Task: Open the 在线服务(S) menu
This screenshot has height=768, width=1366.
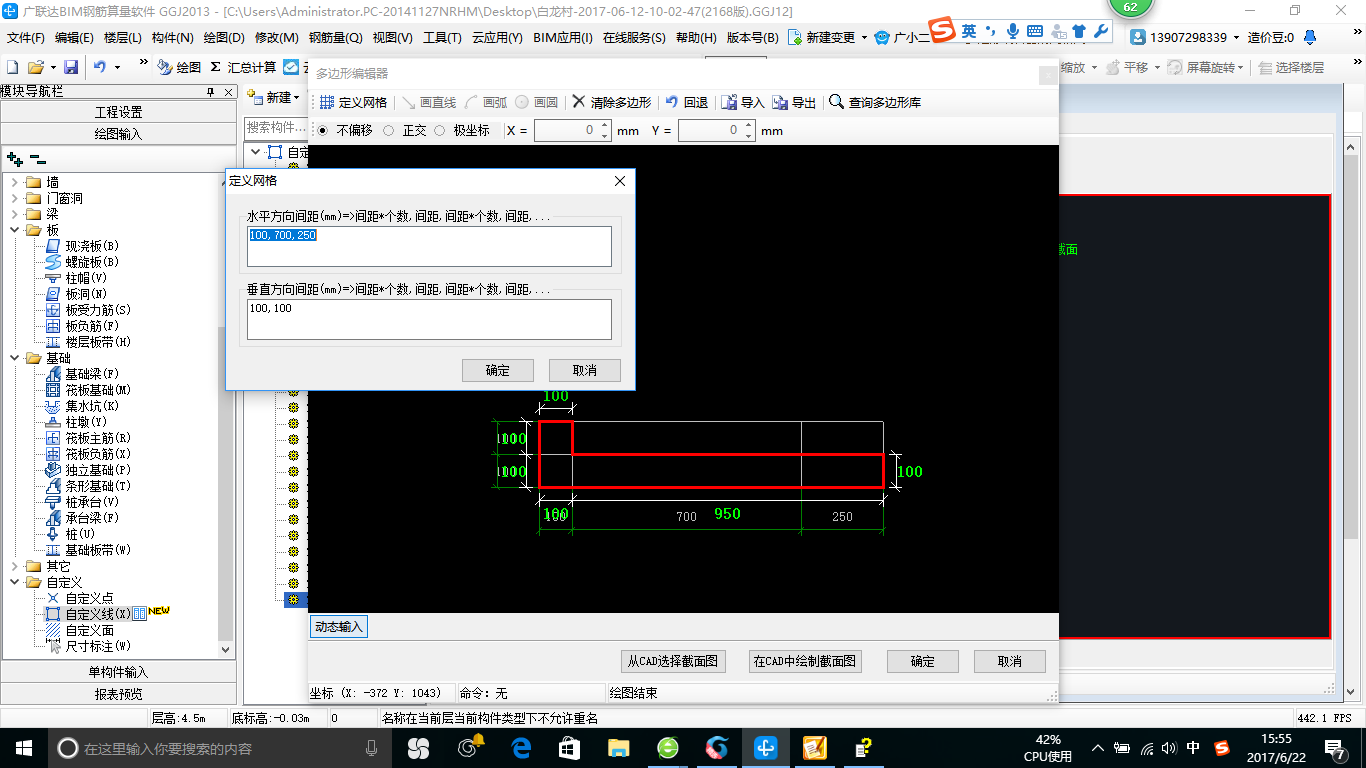Action: pyautogui.click(x=634, y=38)
